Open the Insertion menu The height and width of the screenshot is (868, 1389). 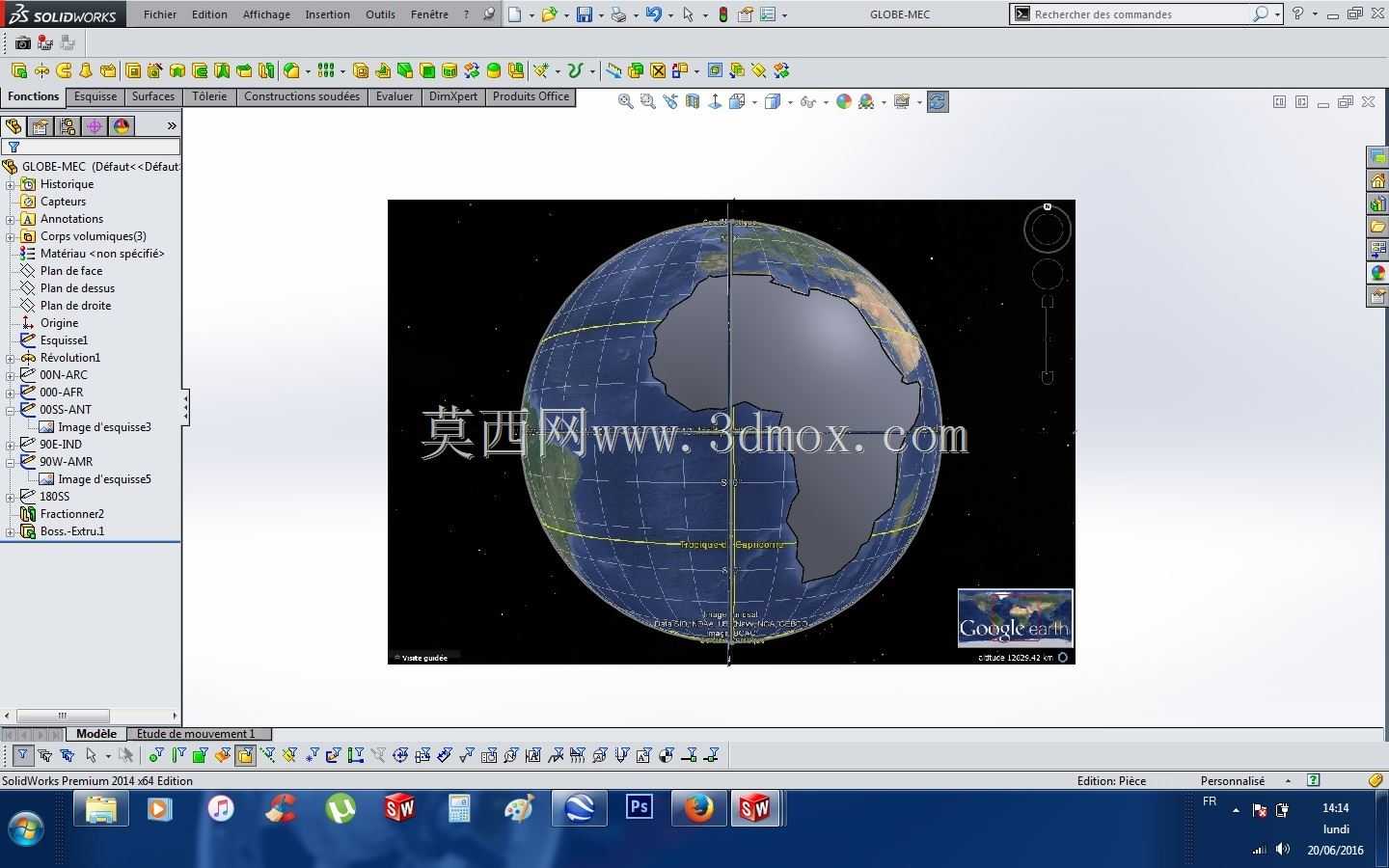coord(328,14)
